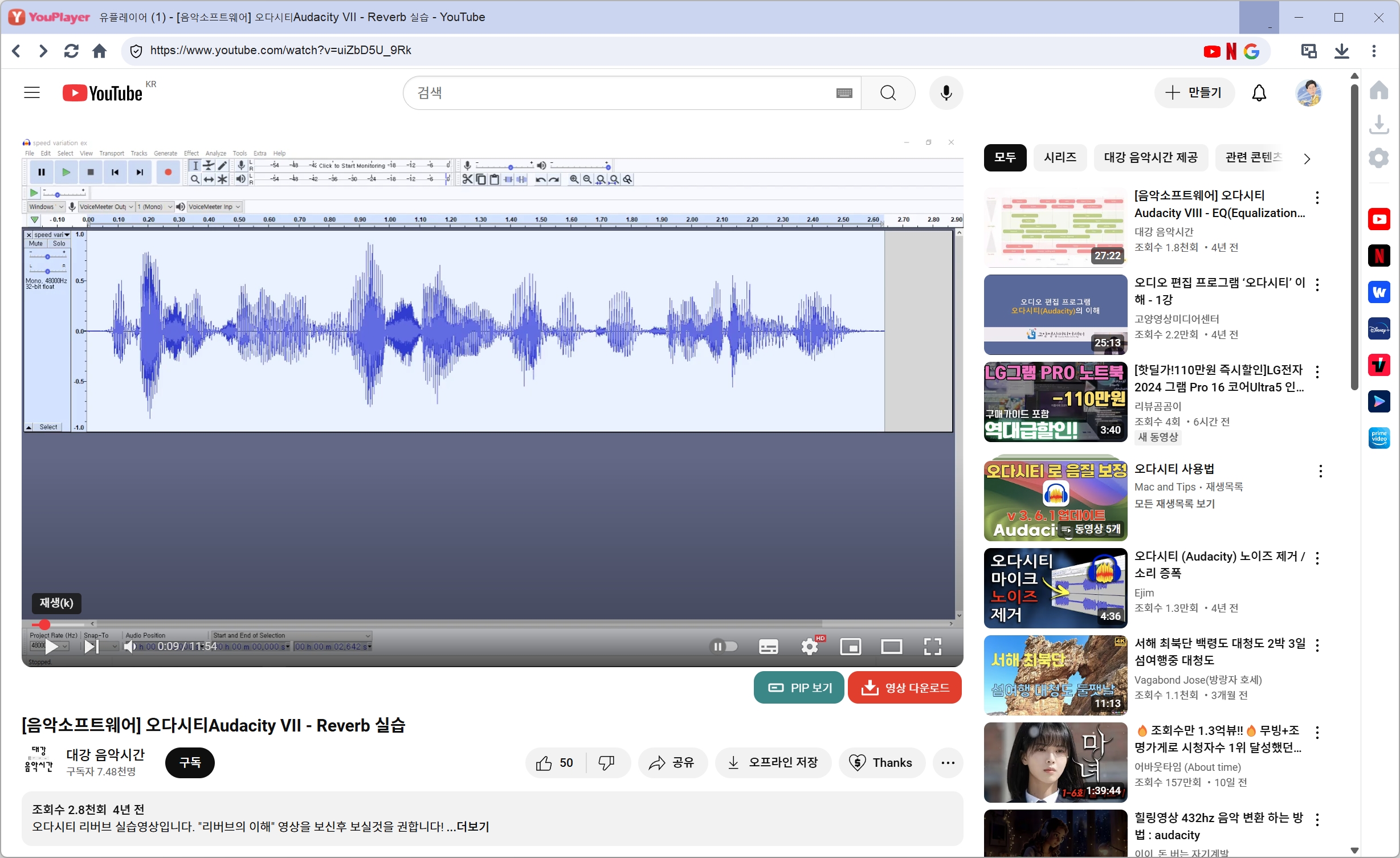Enter fullscreen mode in the video player
Image resolution: width=1400 pixels, height=858 pixels.
pos(932,647)
